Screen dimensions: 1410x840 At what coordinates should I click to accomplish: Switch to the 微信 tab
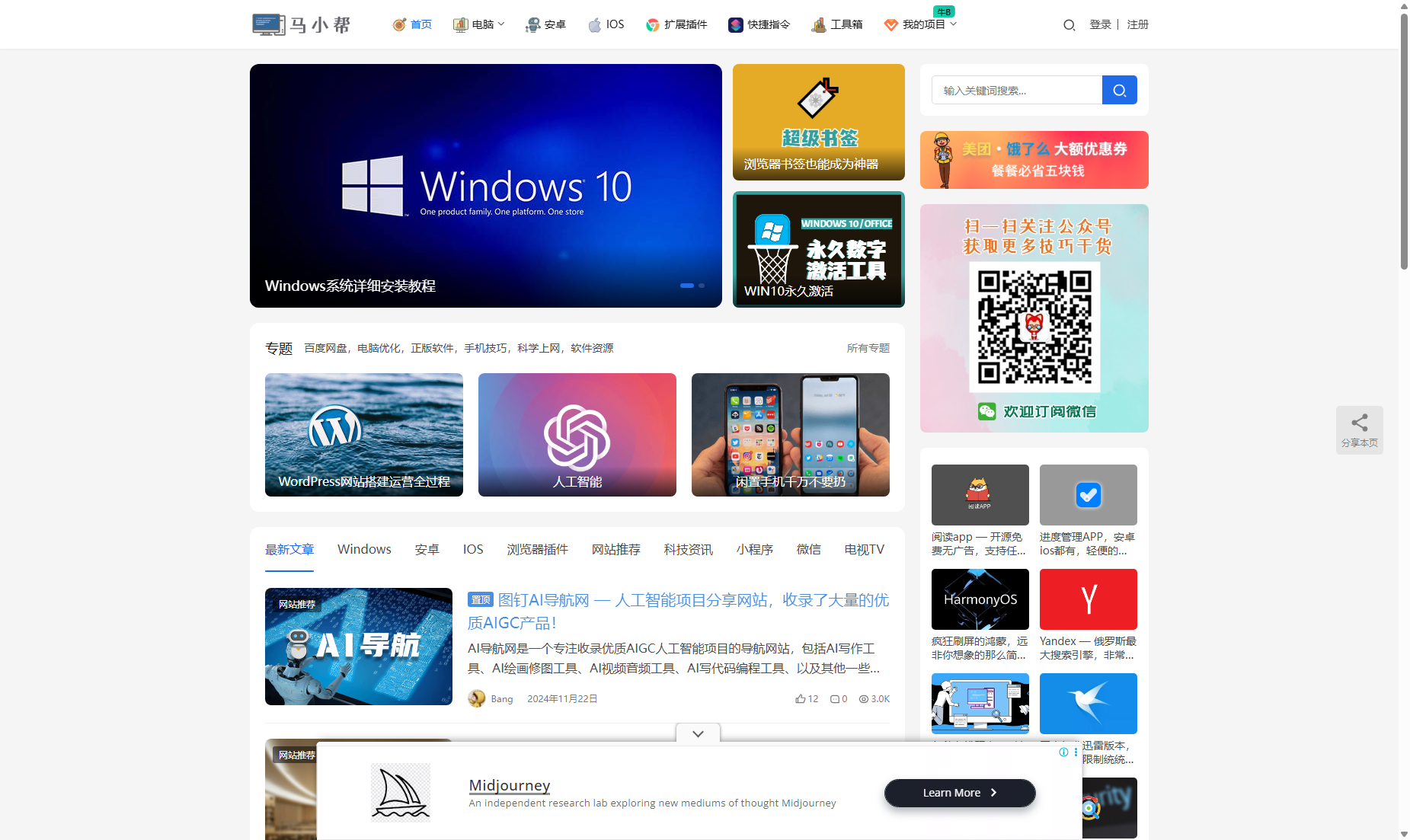[808, 549]
